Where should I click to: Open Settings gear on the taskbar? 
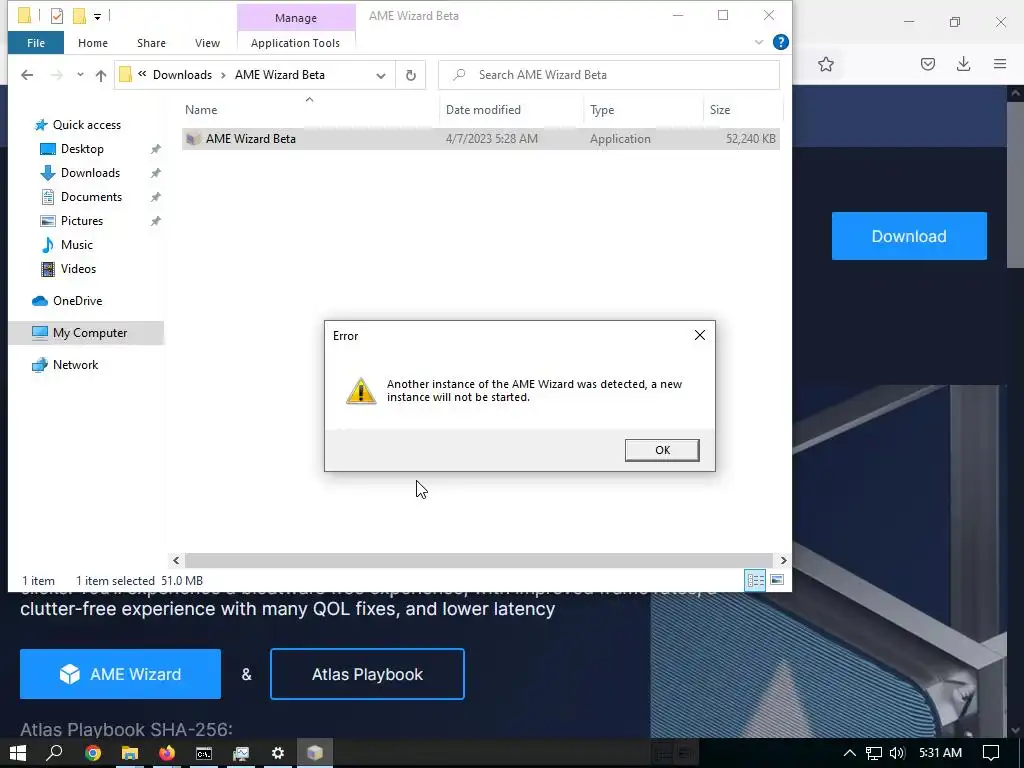pyautogui.click(x=278, y=753)
